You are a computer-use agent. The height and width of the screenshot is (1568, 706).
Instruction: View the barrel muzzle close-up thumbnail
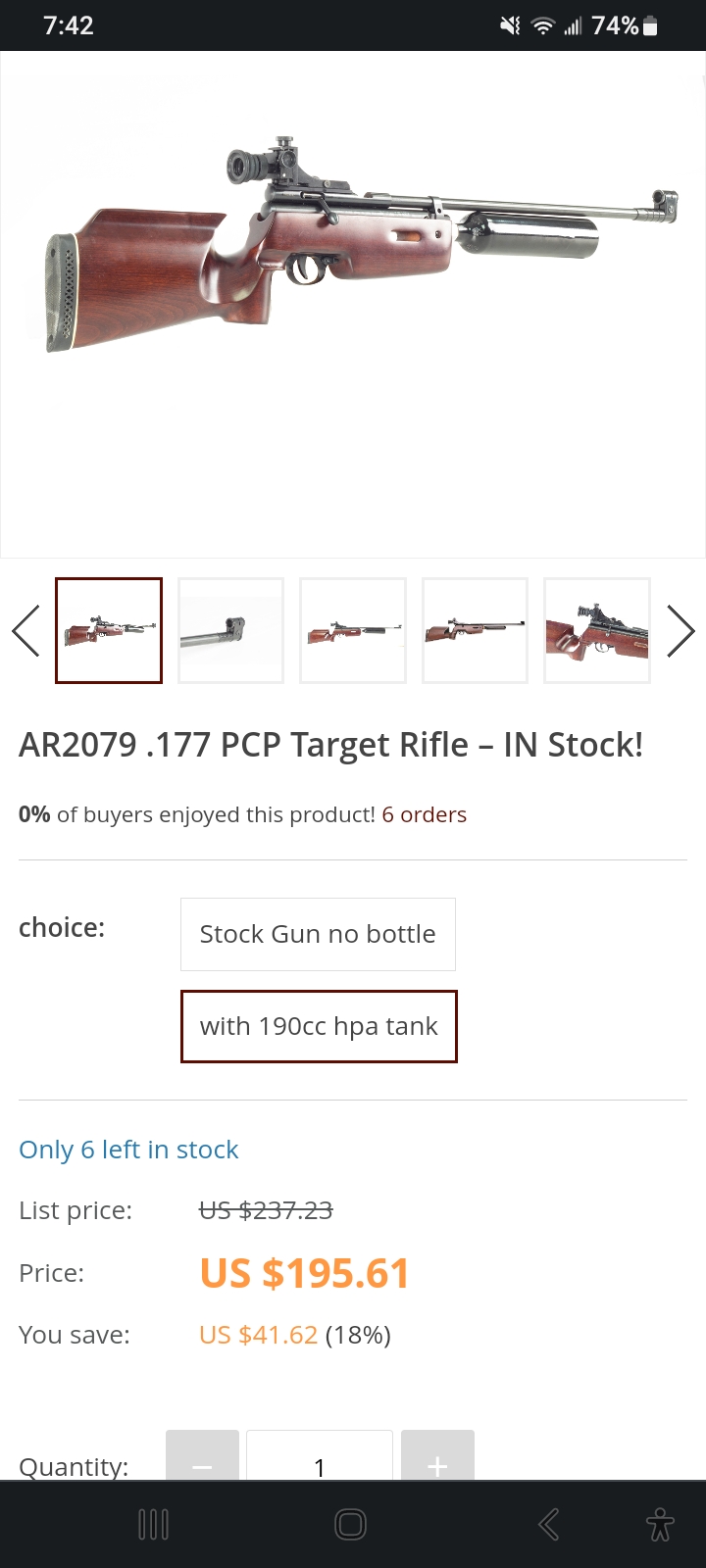[x=230, y=630]
